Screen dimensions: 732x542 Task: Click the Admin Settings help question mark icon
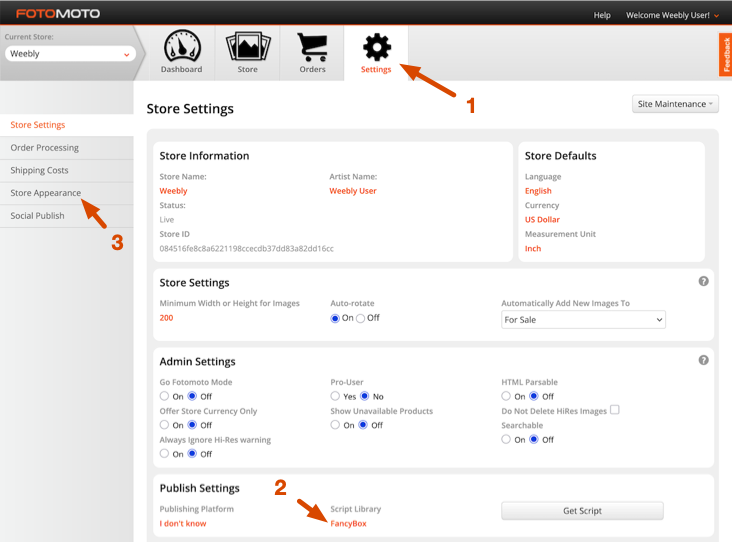click(704, 360)
